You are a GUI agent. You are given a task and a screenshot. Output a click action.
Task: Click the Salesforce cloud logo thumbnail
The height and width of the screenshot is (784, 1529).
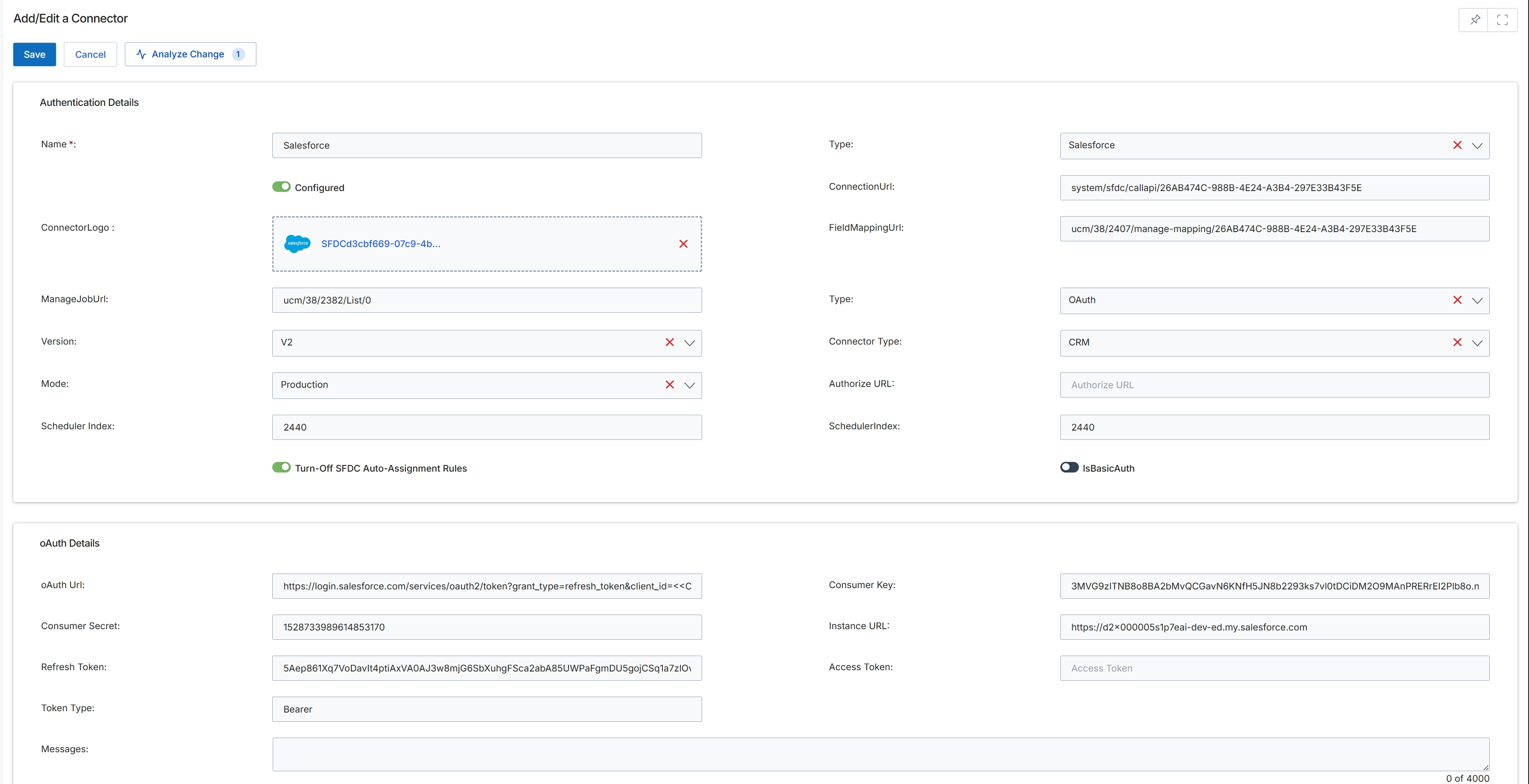297,244
